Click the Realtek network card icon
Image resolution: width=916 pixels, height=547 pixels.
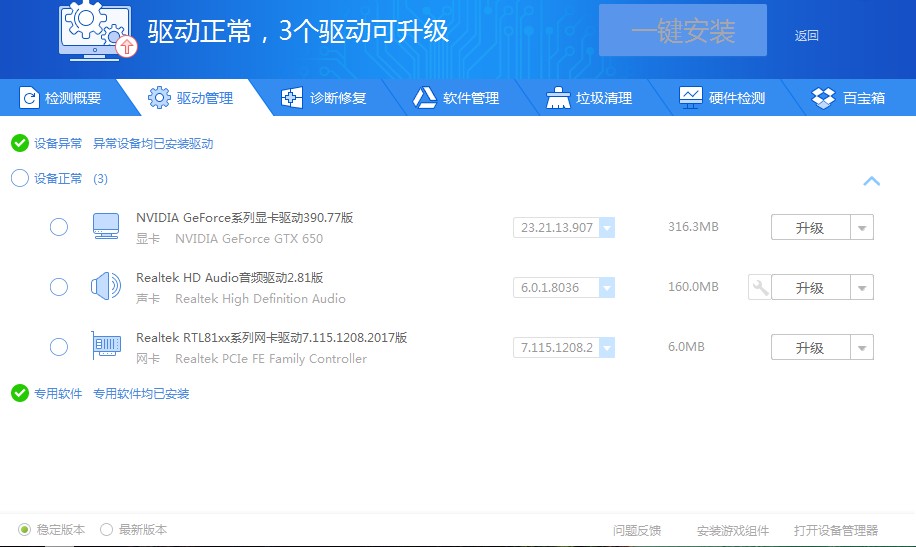coord(106,346)
